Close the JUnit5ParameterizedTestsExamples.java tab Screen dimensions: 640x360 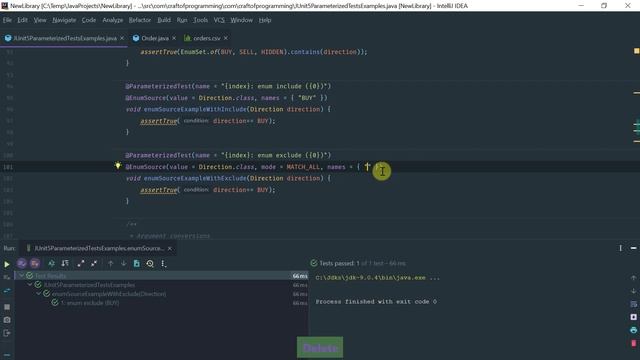122,38
